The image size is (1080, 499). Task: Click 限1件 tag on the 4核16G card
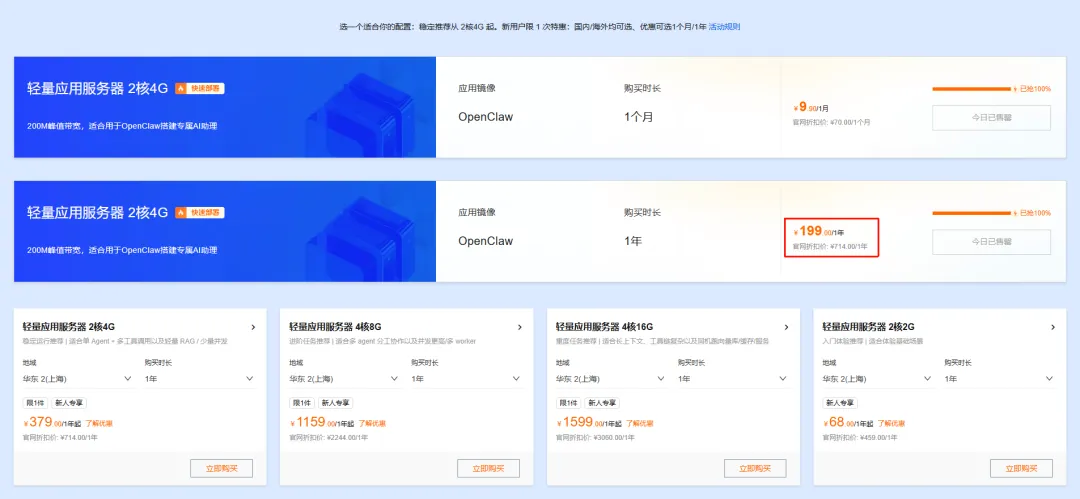[x=568, y=403]
